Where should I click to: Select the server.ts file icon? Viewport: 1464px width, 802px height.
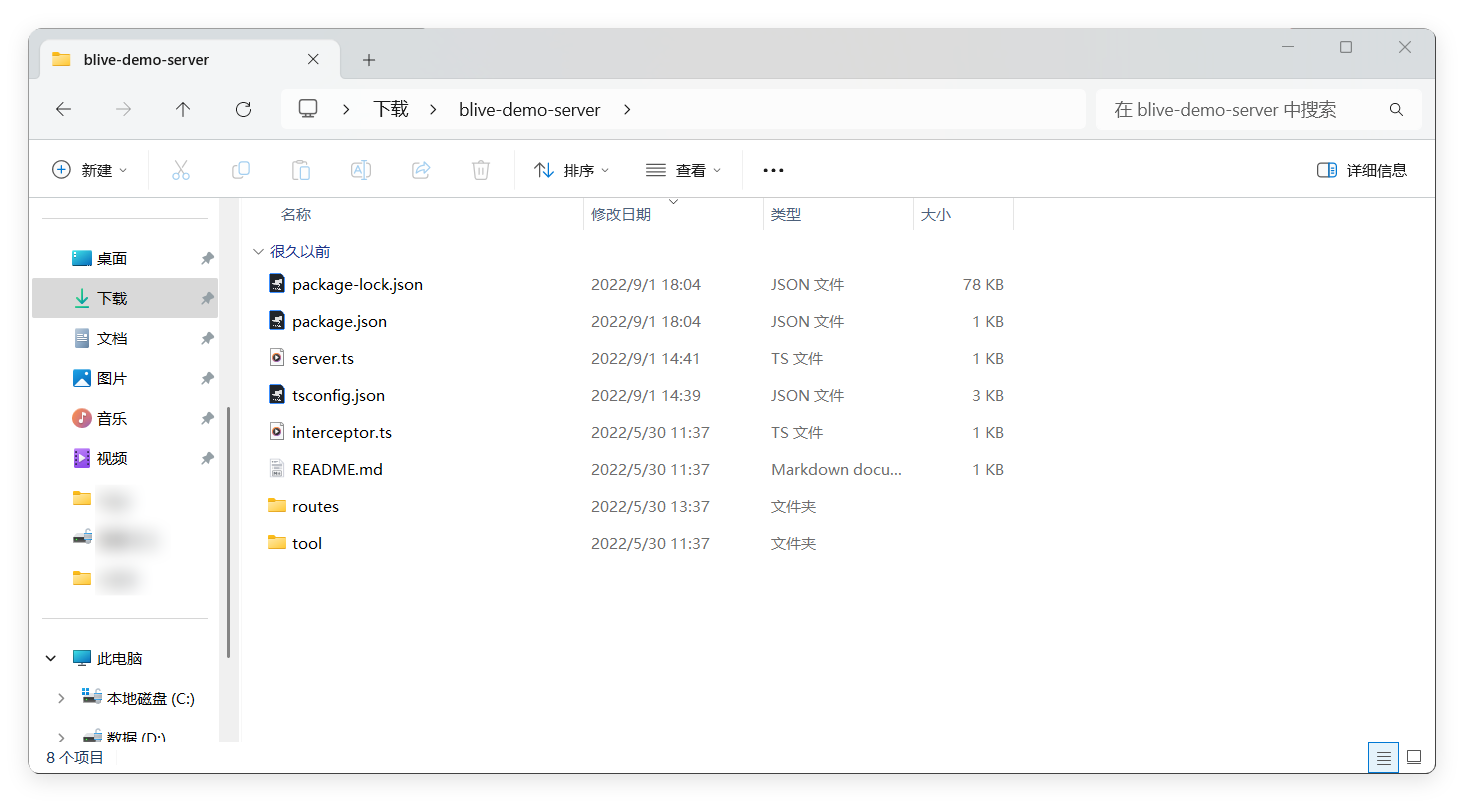coord(277,358)
